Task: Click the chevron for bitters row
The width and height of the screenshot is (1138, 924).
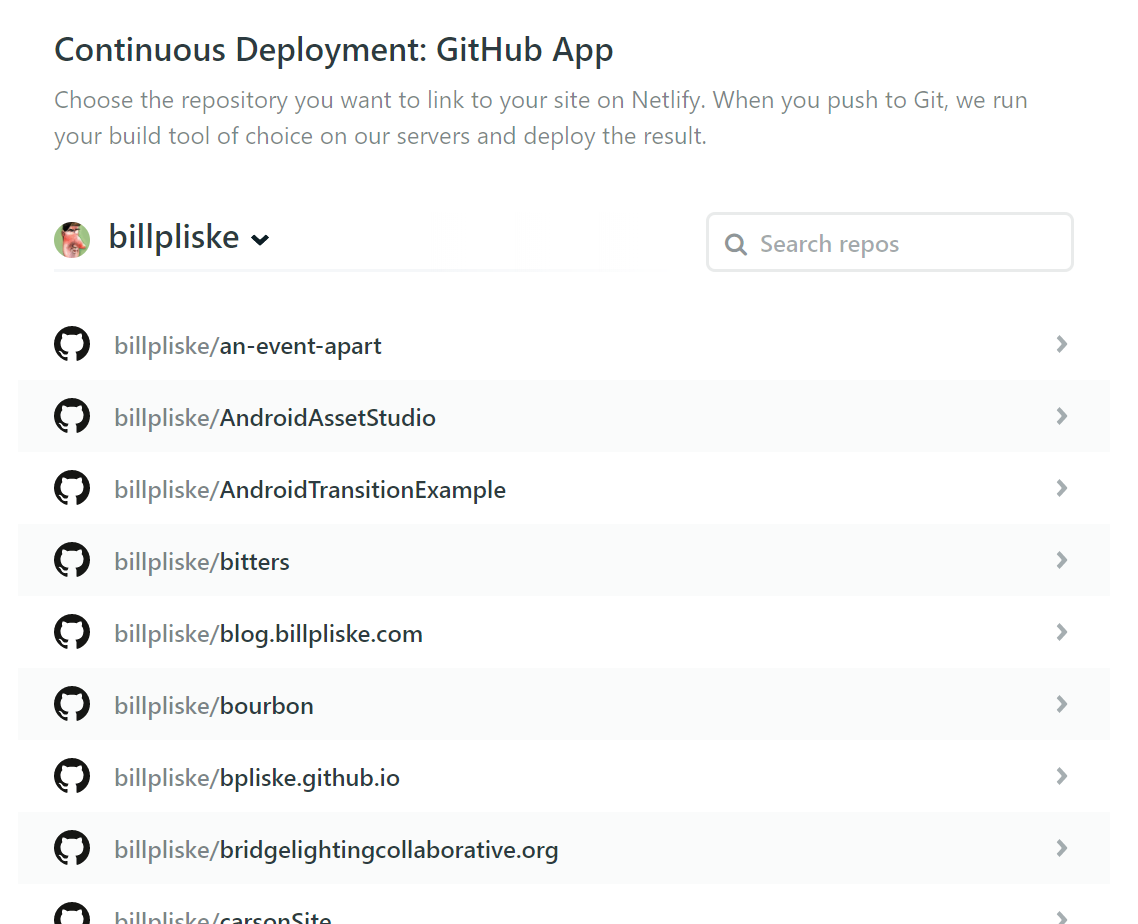Action: 1062,560
